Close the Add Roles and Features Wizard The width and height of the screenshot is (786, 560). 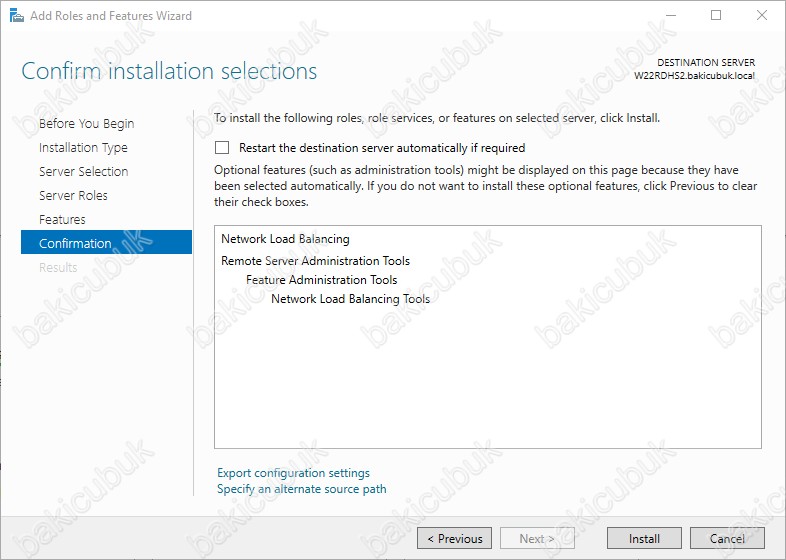(761, 16)
